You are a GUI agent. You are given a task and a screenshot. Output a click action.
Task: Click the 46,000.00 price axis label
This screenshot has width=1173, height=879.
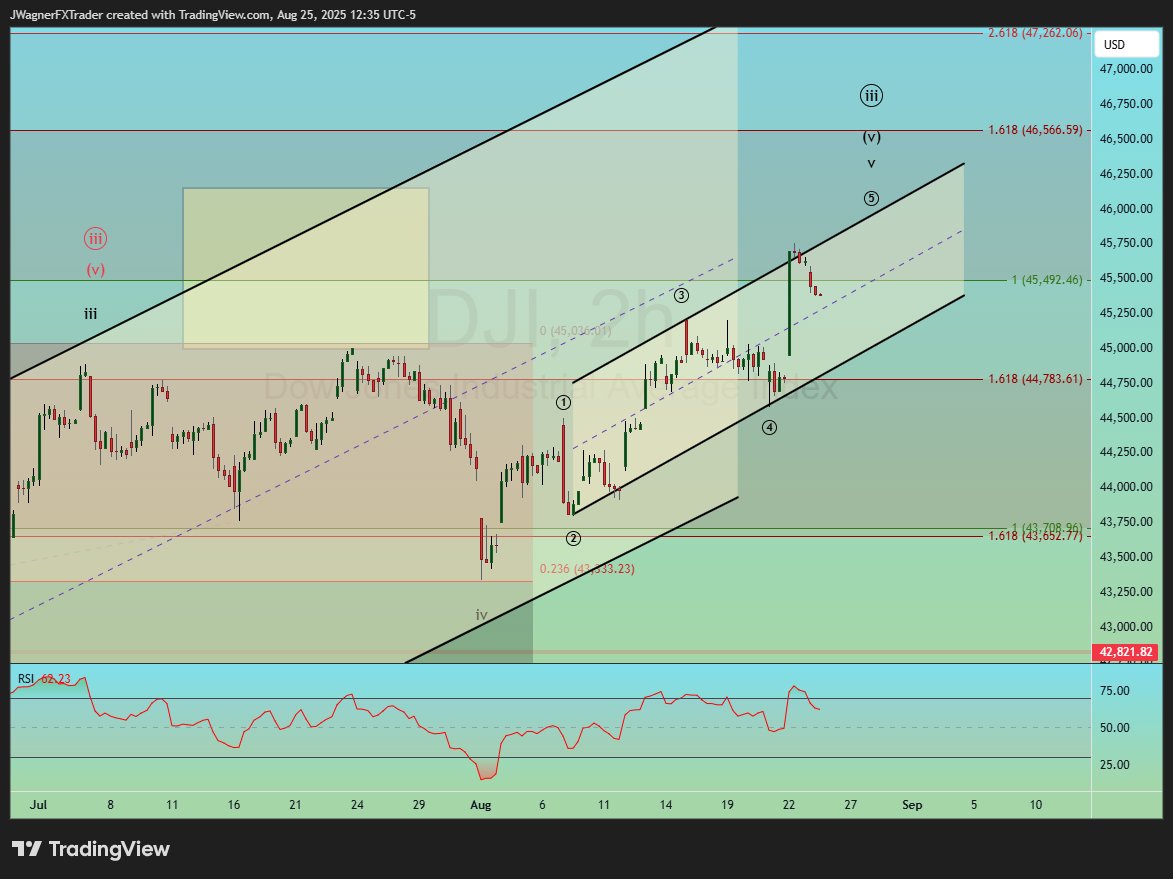(1125, 209)
